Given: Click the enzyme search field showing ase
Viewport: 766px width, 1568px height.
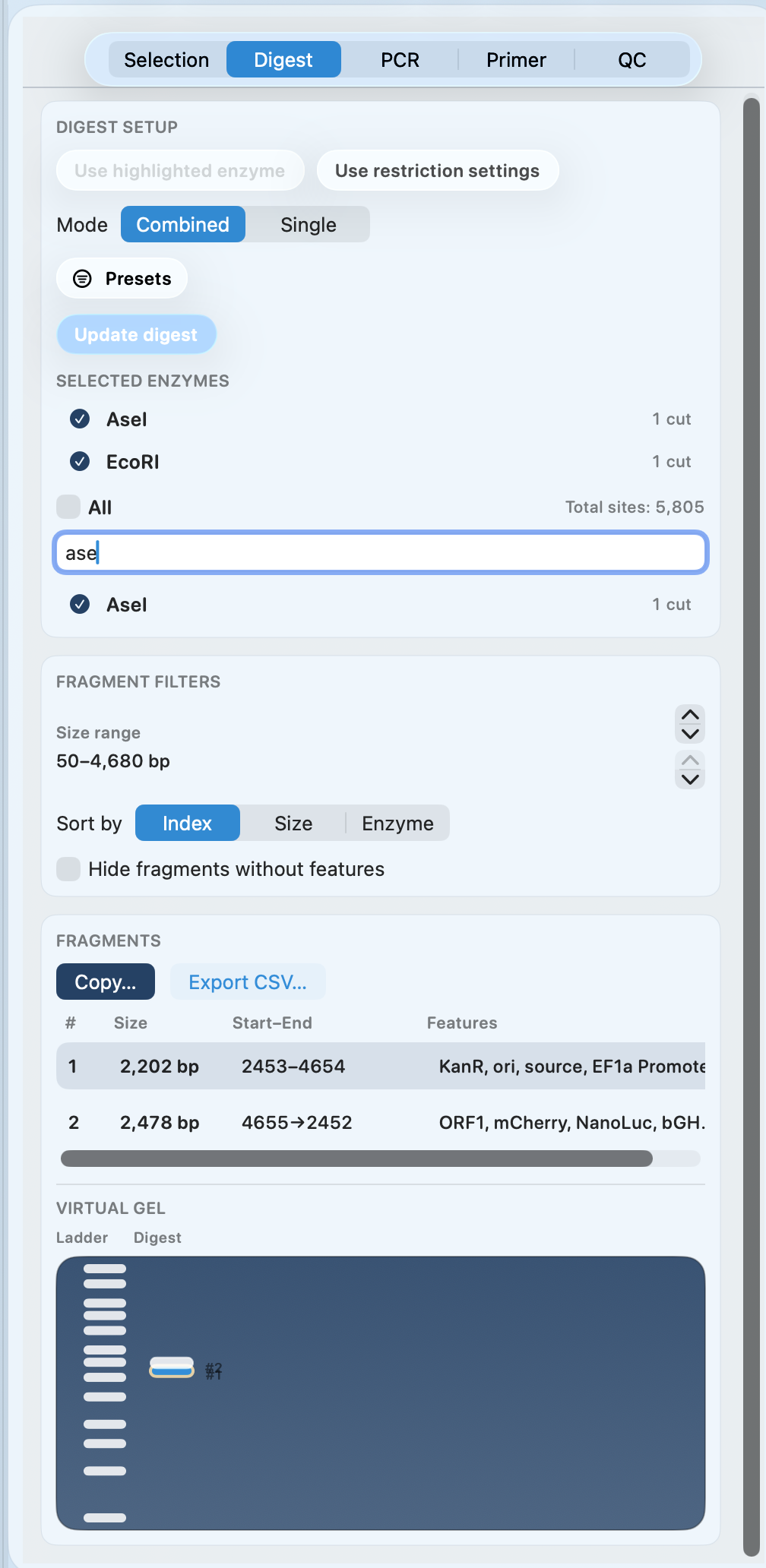Looking at the screenshot, I should 380,553.
